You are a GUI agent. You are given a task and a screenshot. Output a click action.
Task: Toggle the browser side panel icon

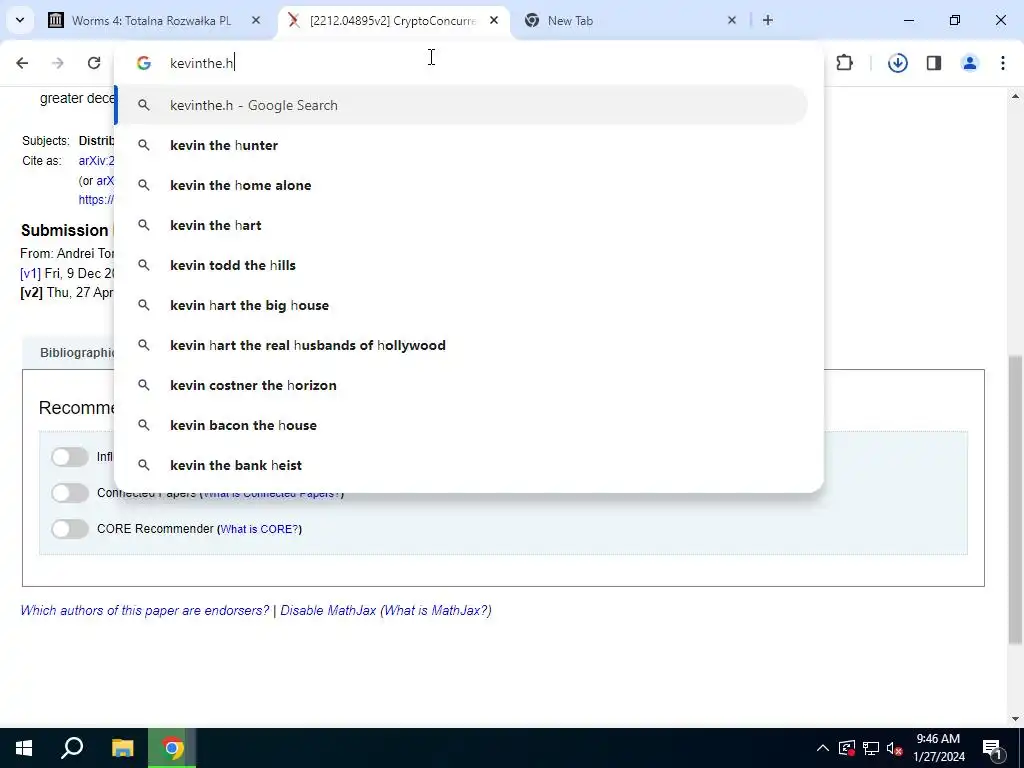pyautogui.click(x=934, y=63)
